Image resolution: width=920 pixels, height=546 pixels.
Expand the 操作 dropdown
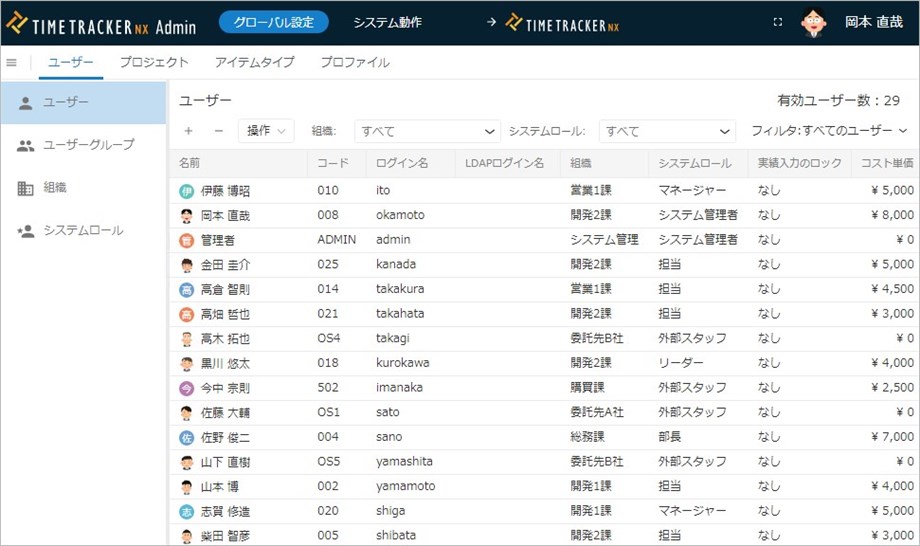tap(266, 131)
